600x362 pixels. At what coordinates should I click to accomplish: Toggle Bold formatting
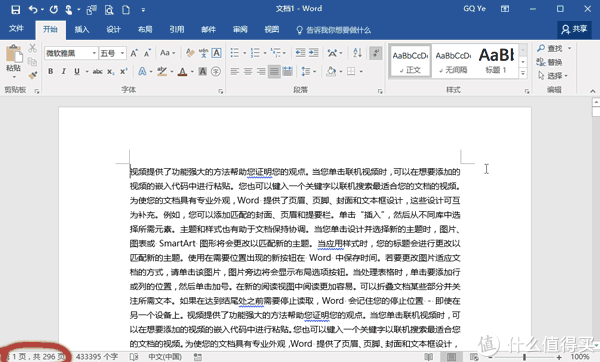(51, 72)
